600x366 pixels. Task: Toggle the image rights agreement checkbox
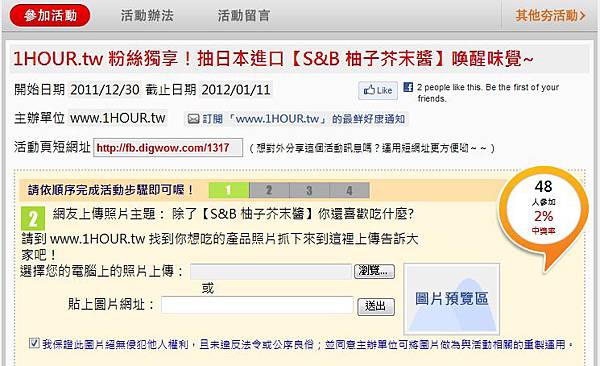click(34, 343)
